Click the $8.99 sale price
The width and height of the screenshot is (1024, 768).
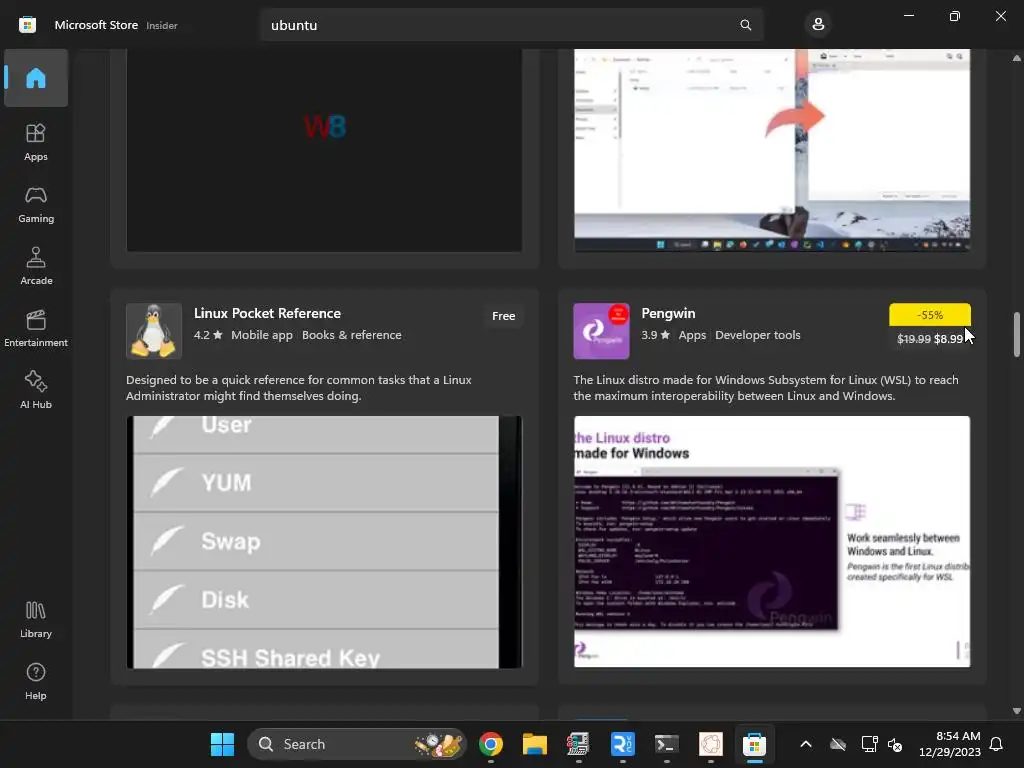[948, 339]
